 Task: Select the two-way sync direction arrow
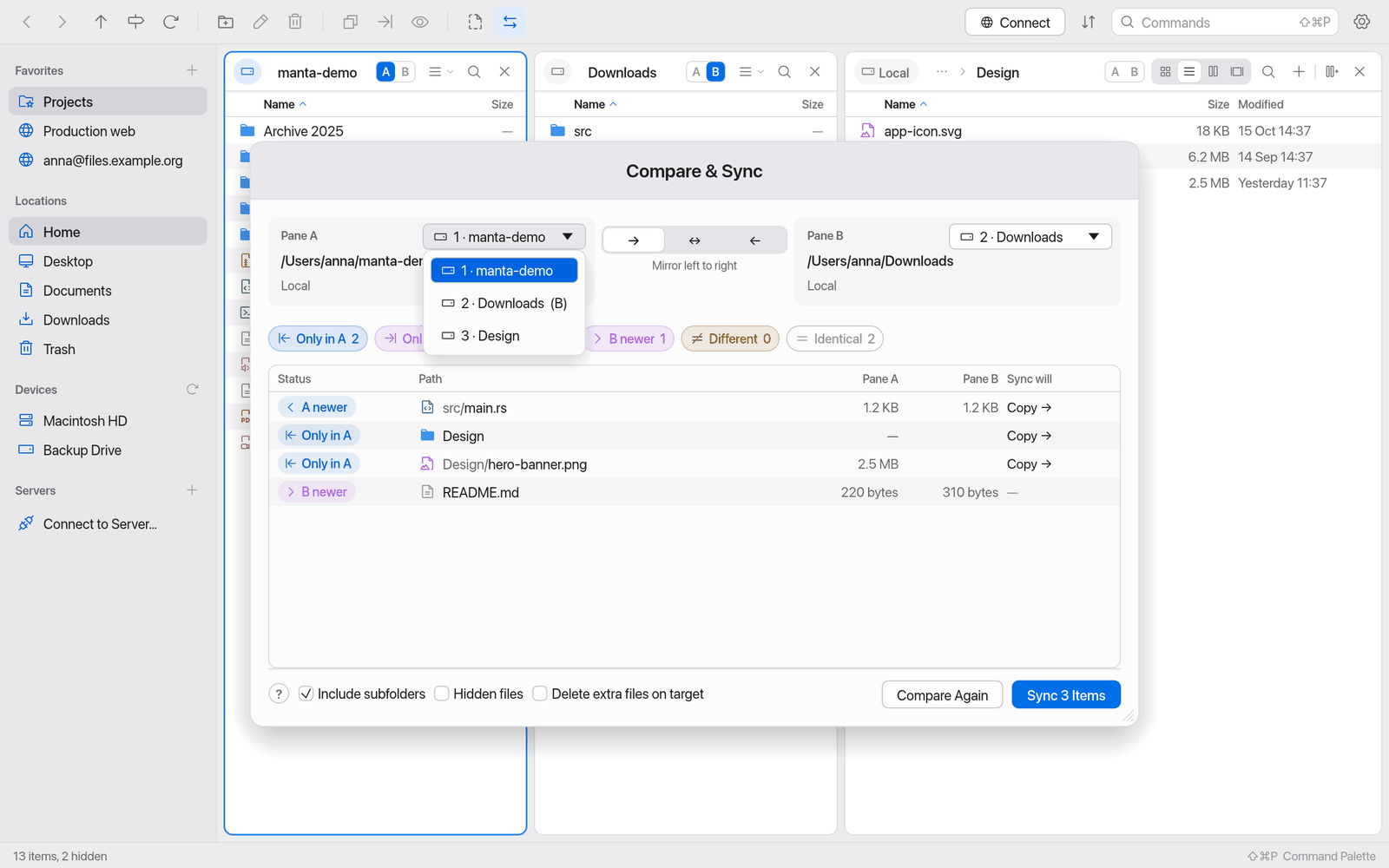tap(694, 240)
